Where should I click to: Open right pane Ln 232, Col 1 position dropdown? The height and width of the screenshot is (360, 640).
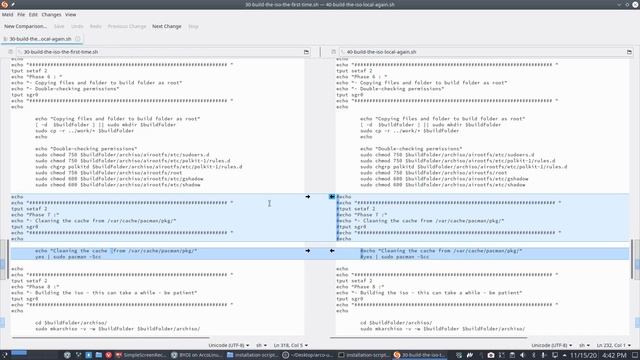coord(613,345)
